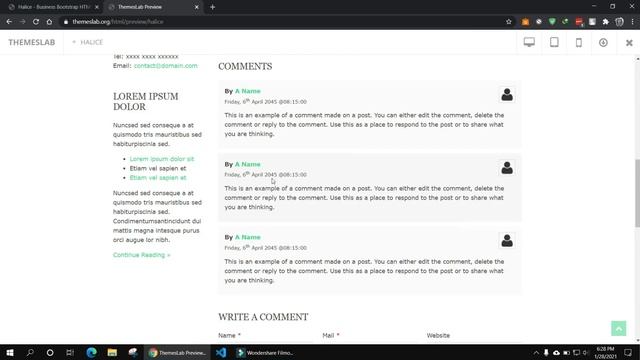
Task: Open the notification center icon
Action: point(628,353)
